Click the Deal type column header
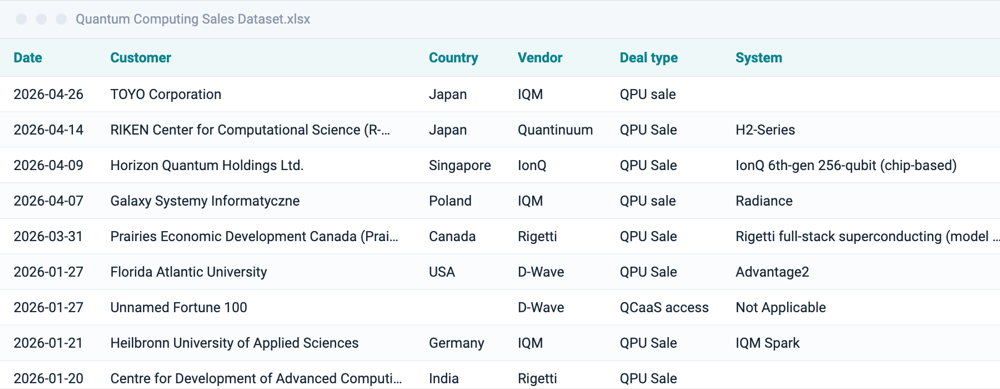This screenshot has height=389, width=1000. (648, 58)
